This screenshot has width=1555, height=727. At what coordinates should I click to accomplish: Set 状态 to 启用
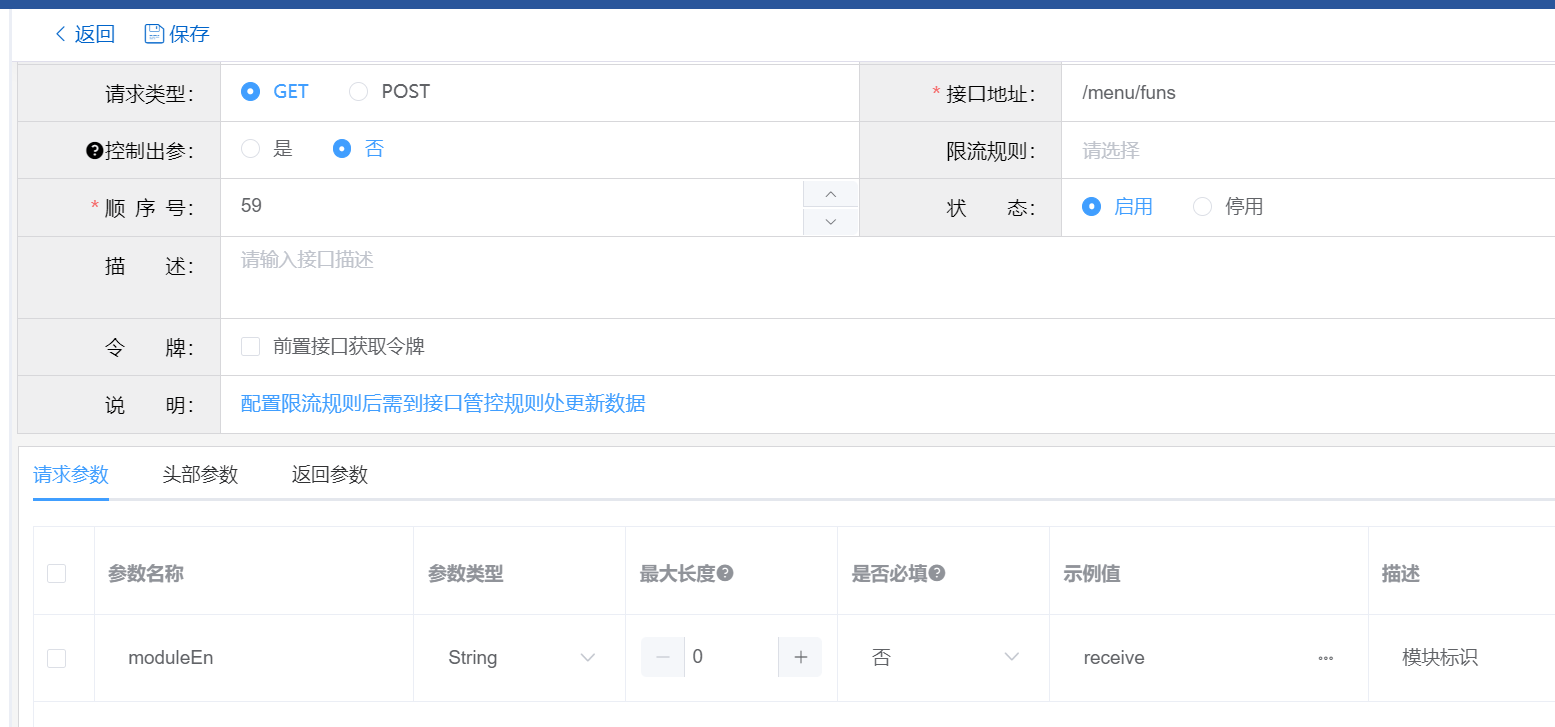(1117, 207)
